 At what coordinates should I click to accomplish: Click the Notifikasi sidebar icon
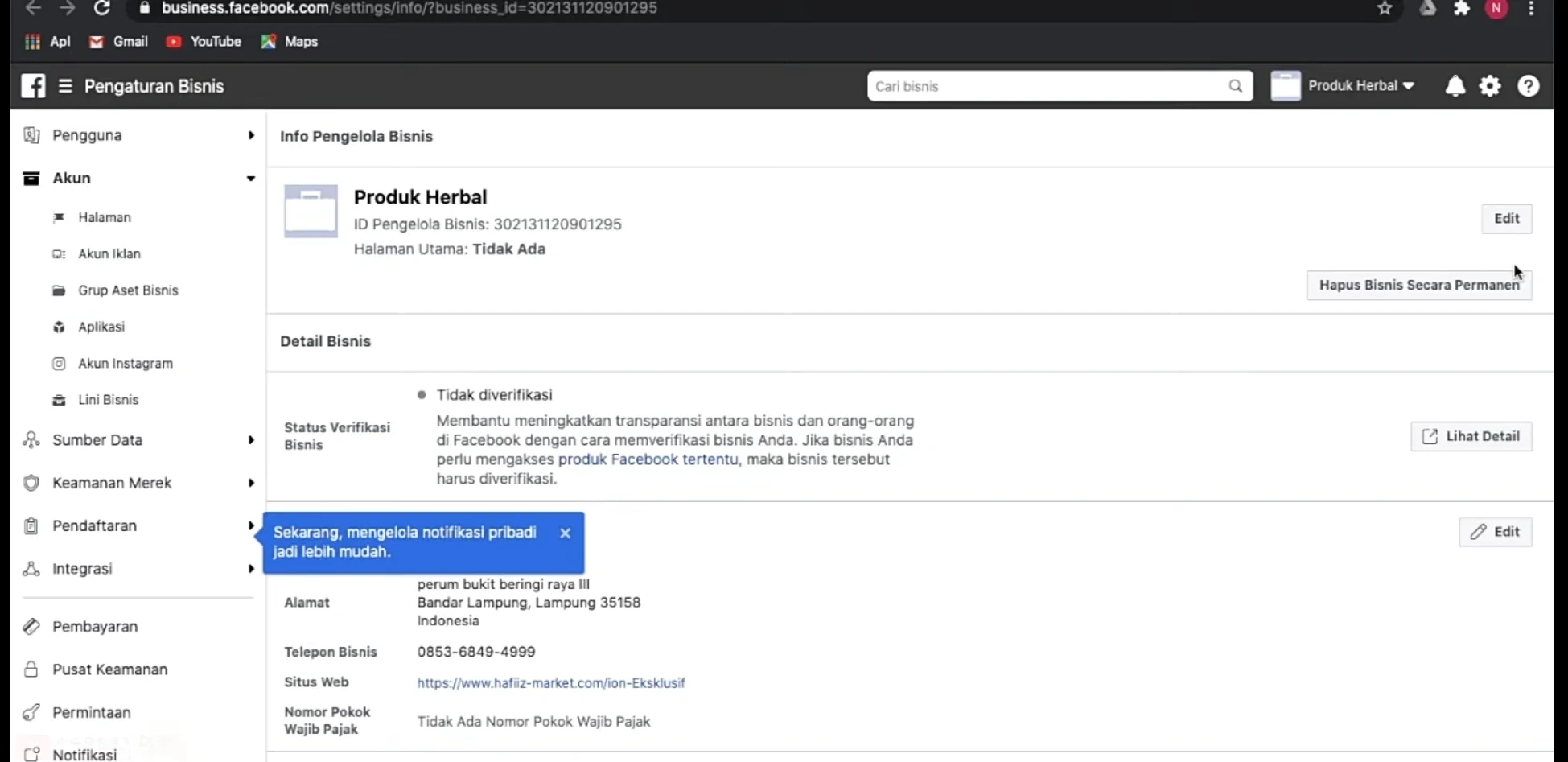click(31, 755)
